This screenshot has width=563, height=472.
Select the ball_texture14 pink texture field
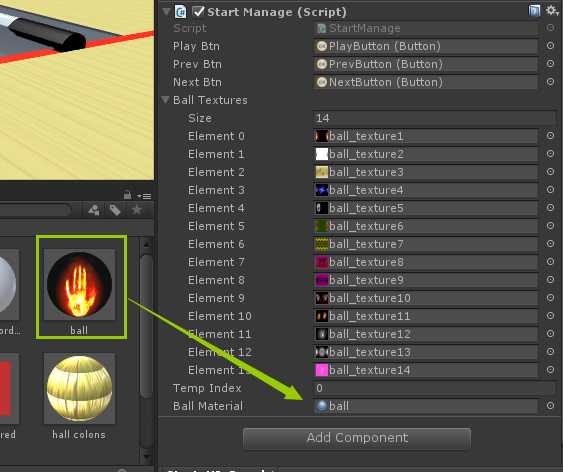click(425, 370)
